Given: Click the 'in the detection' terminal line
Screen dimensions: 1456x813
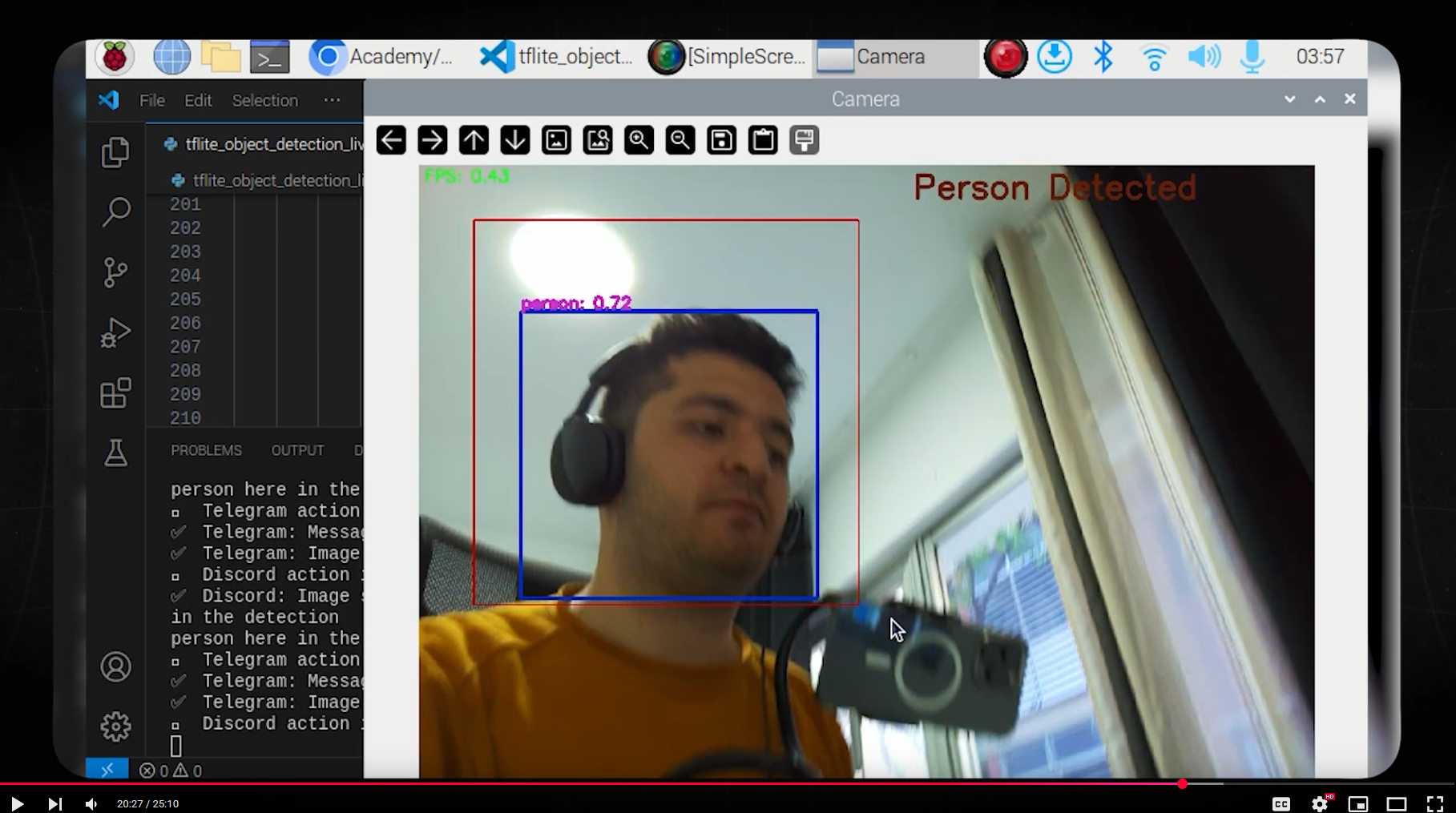Looking at the screenshot, I should pyautogui.click(x=255, y=617).
